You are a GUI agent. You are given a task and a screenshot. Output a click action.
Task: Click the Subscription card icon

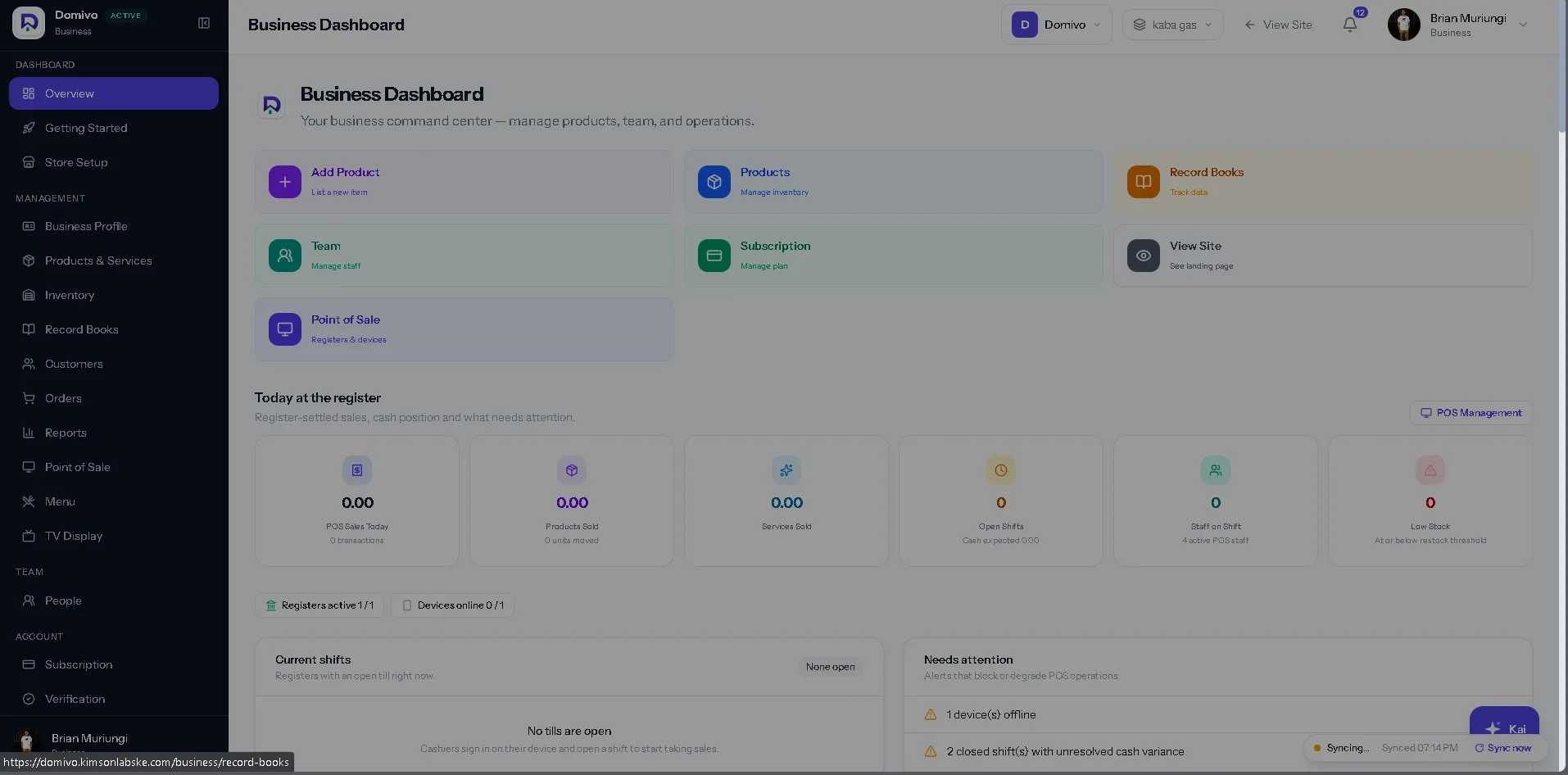pos(714,256)
